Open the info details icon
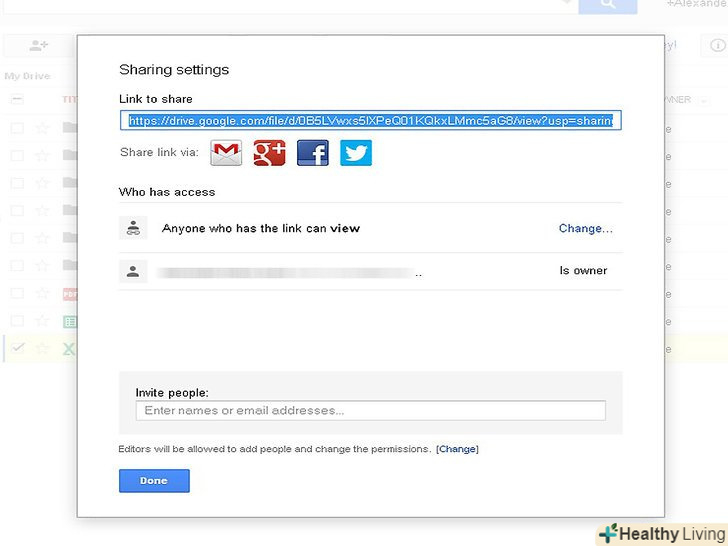 click(717, 45)
